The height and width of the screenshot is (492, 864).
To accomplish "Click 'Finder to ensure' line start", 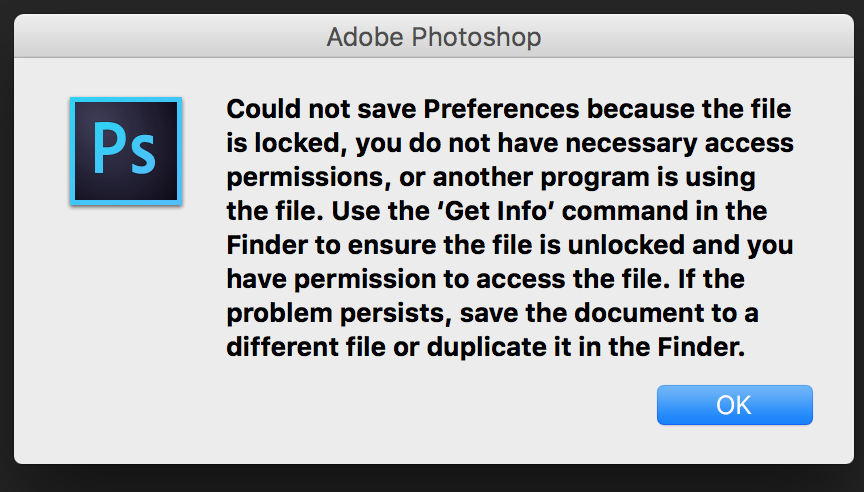I will [x=333, y=245].
